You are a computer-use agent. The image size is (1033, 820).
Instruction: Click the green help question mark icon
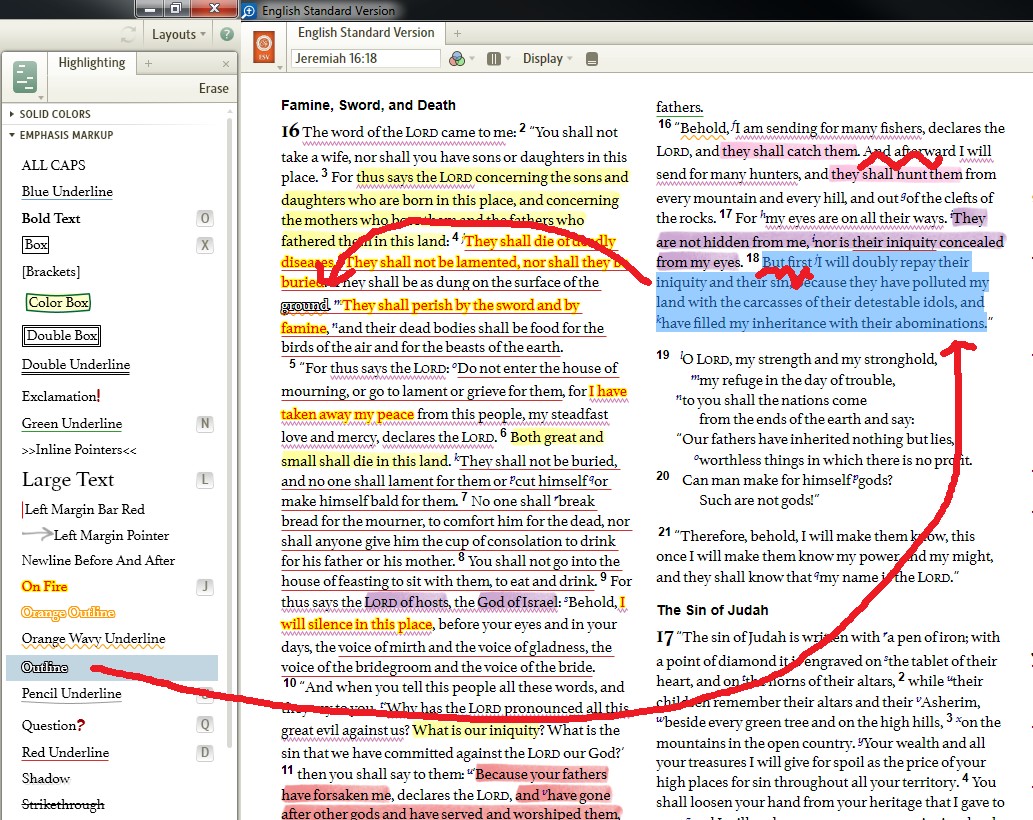227,34
